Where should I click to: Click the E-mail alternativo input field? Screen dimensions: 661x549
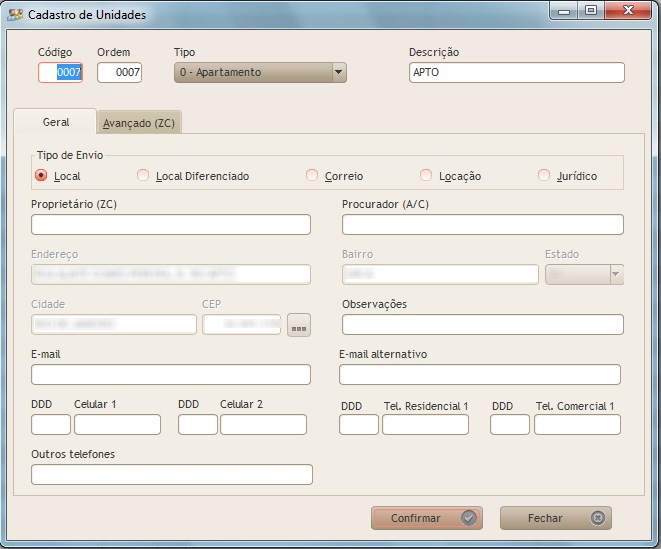(x=480, y=375)
